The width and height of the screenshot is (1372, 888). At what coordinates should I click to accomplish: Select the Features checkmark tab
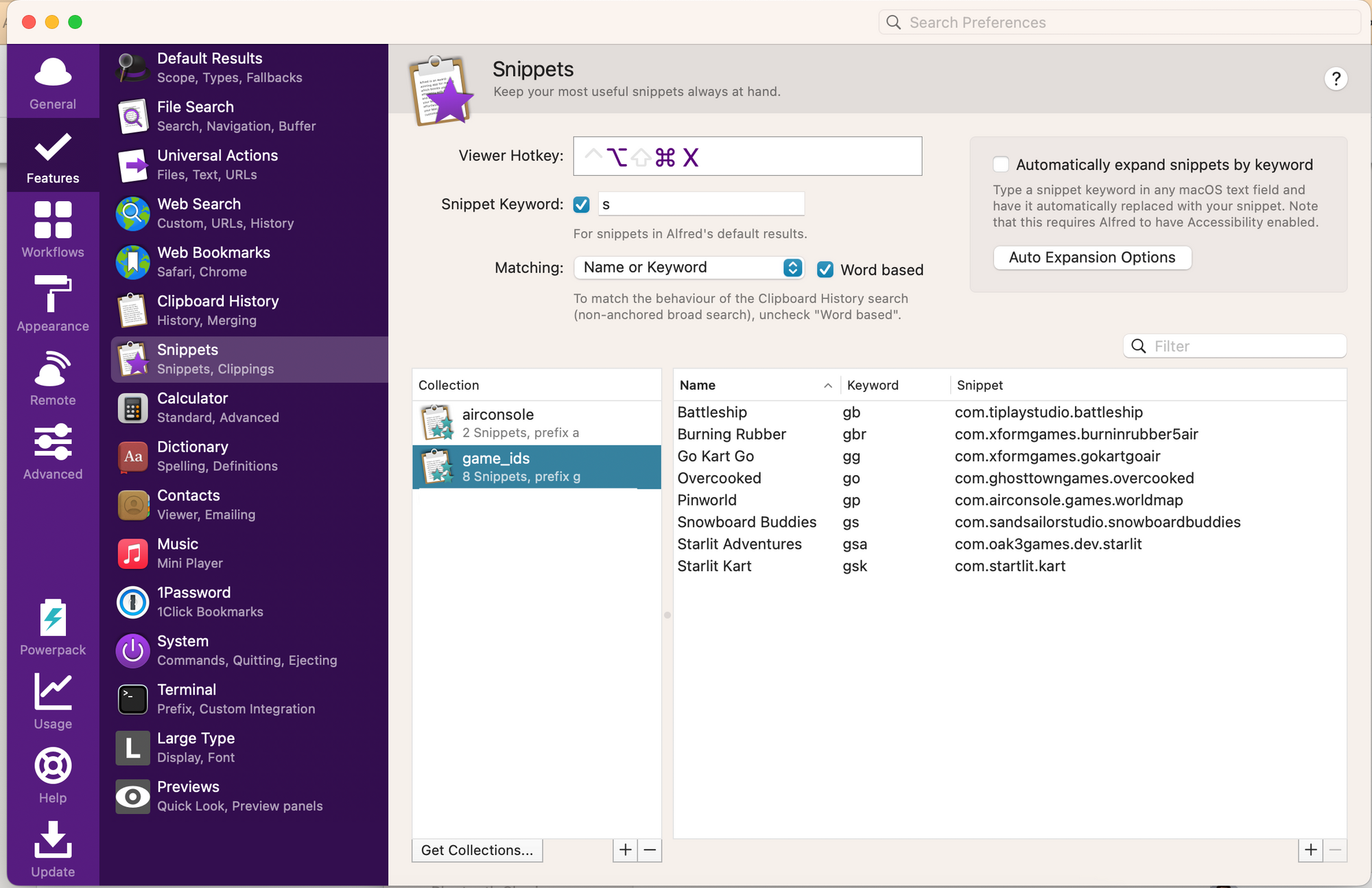pyautogui.click(x=53, y=156)
